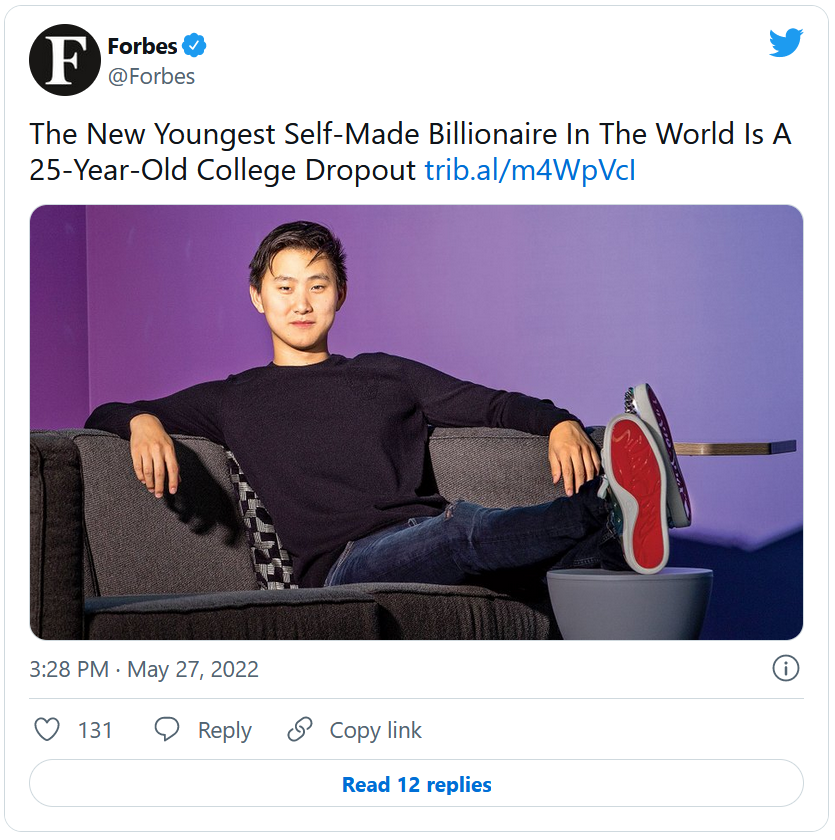Click the blue verified badge
This screenshot has height=840, width=835.
coord(194,46)
